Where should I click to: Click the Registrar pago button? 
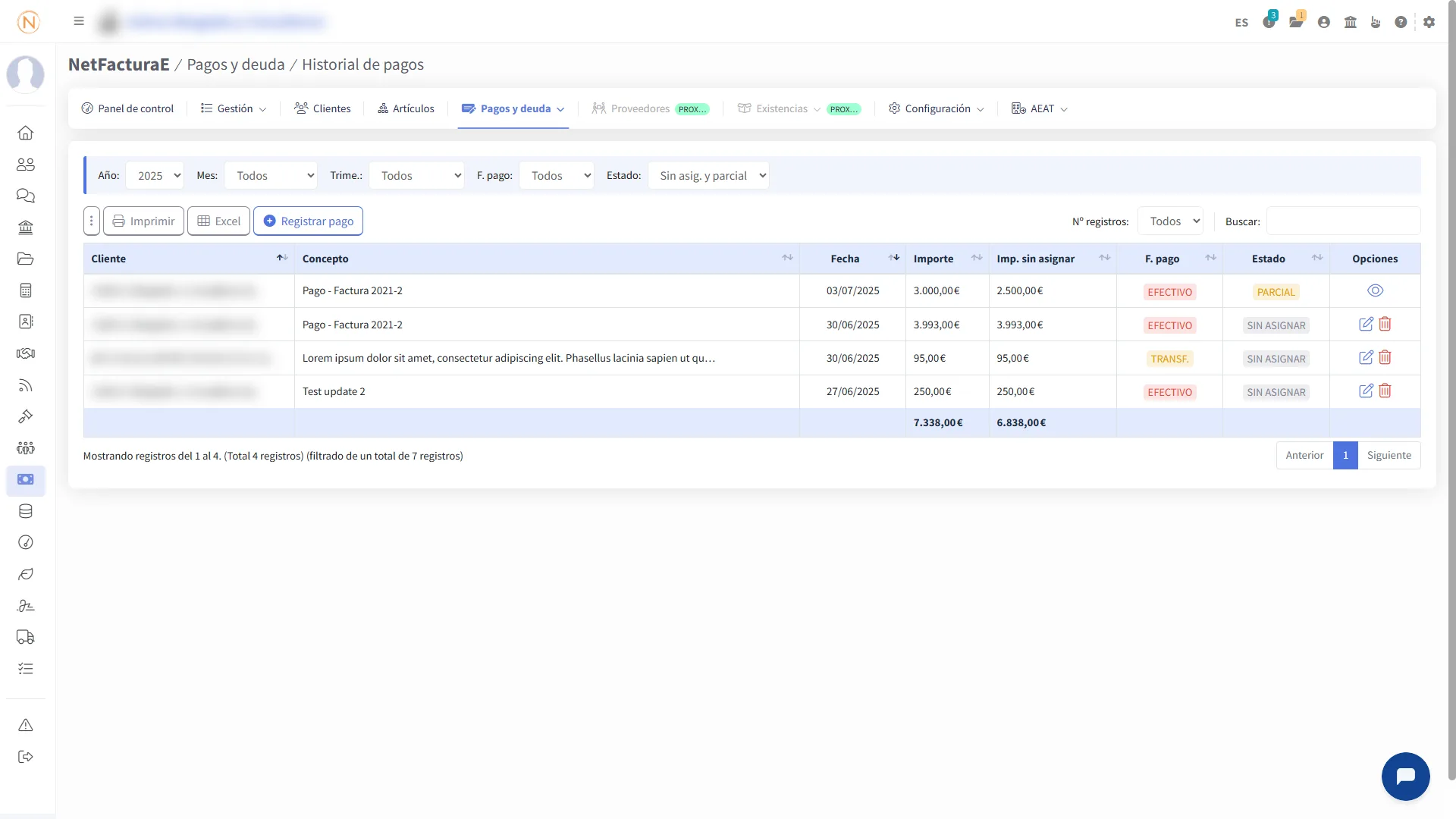[x=308, y=221]
